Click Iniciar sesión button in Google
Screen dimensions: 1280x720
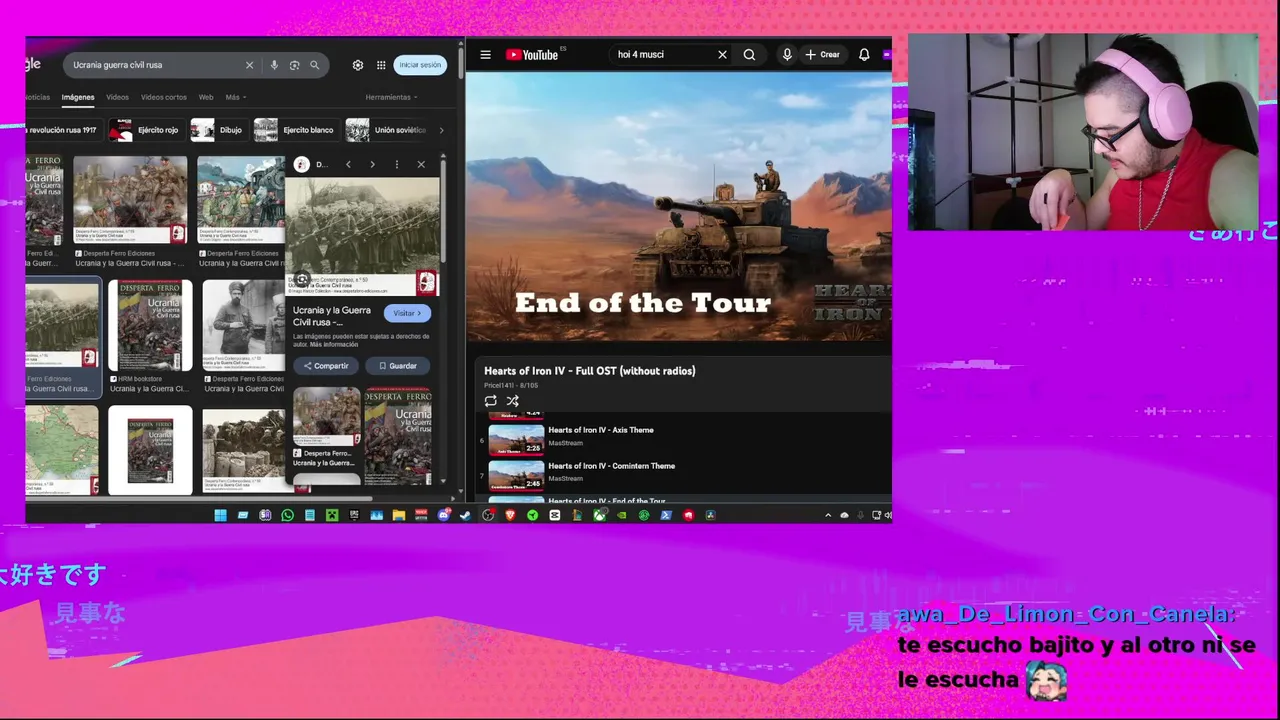pos(420,65)
